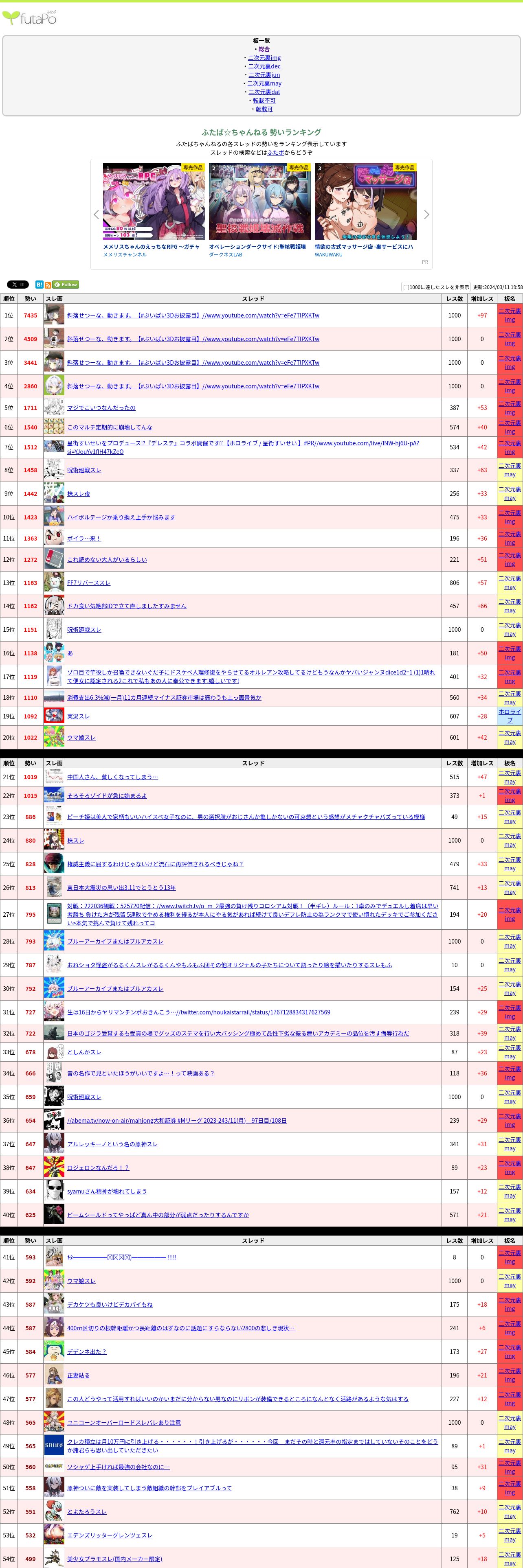Open thread ユニコーンオーバーロードスレバレあり注意
This screenshot has width=523, height=1568.
[x=123, y=1423]
